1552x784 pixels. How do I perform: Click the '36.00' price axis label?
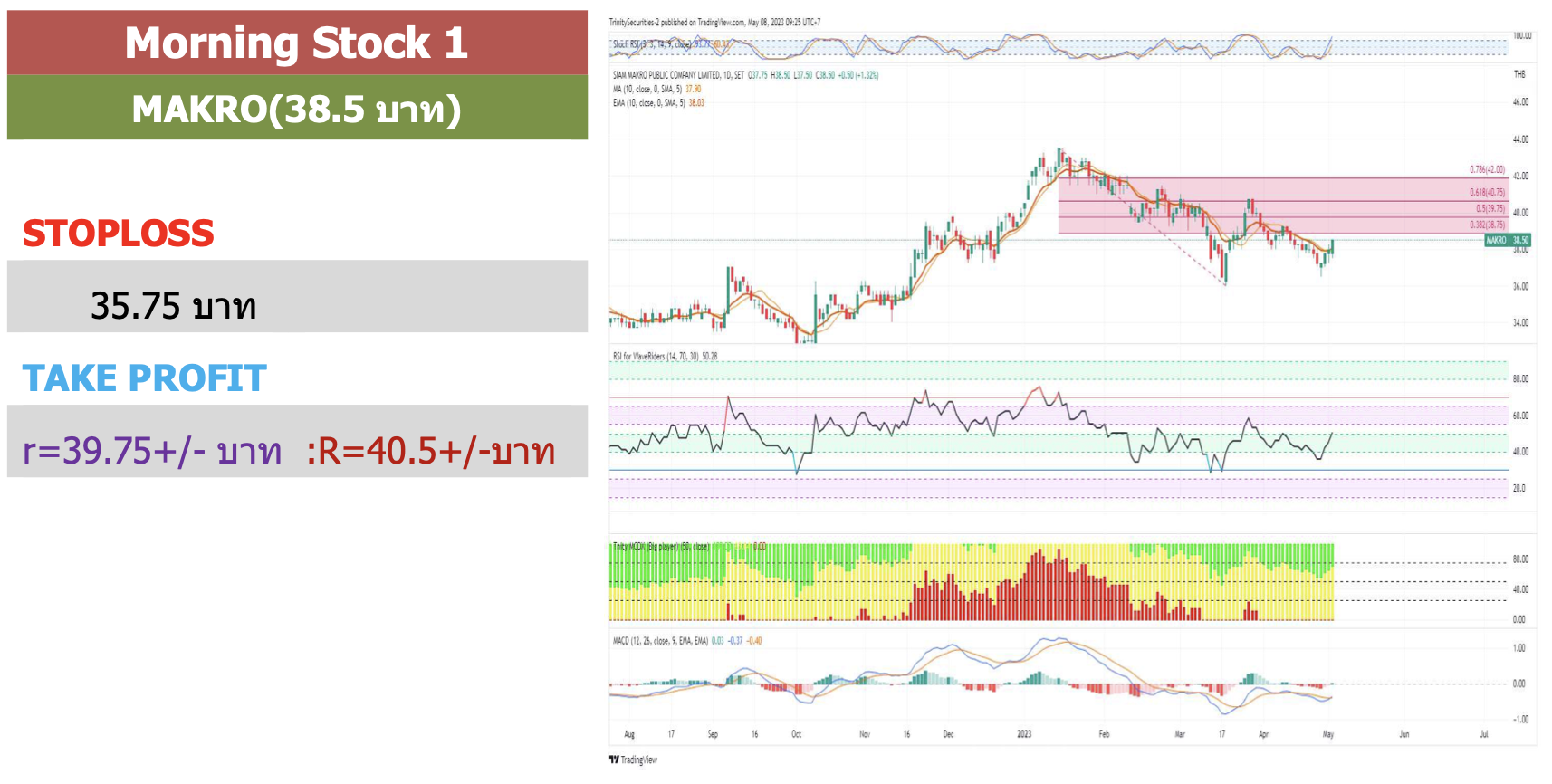(1520, 286)
